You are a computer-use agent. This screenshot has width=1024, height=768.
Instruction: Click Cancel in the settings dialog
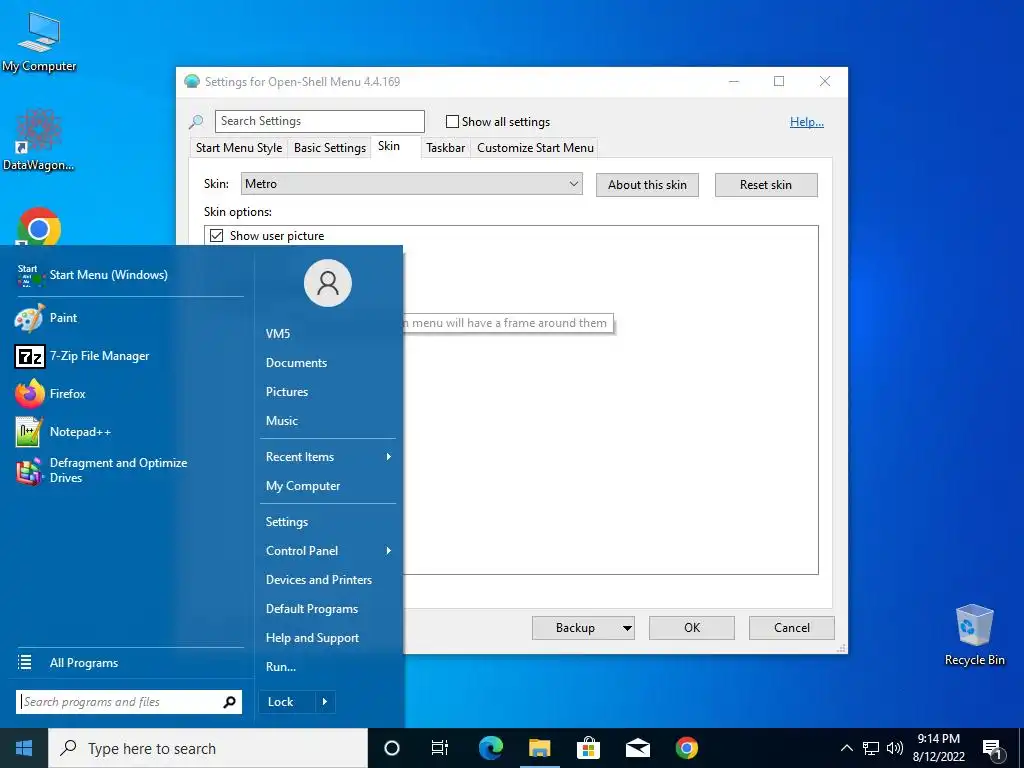[792, 628]
